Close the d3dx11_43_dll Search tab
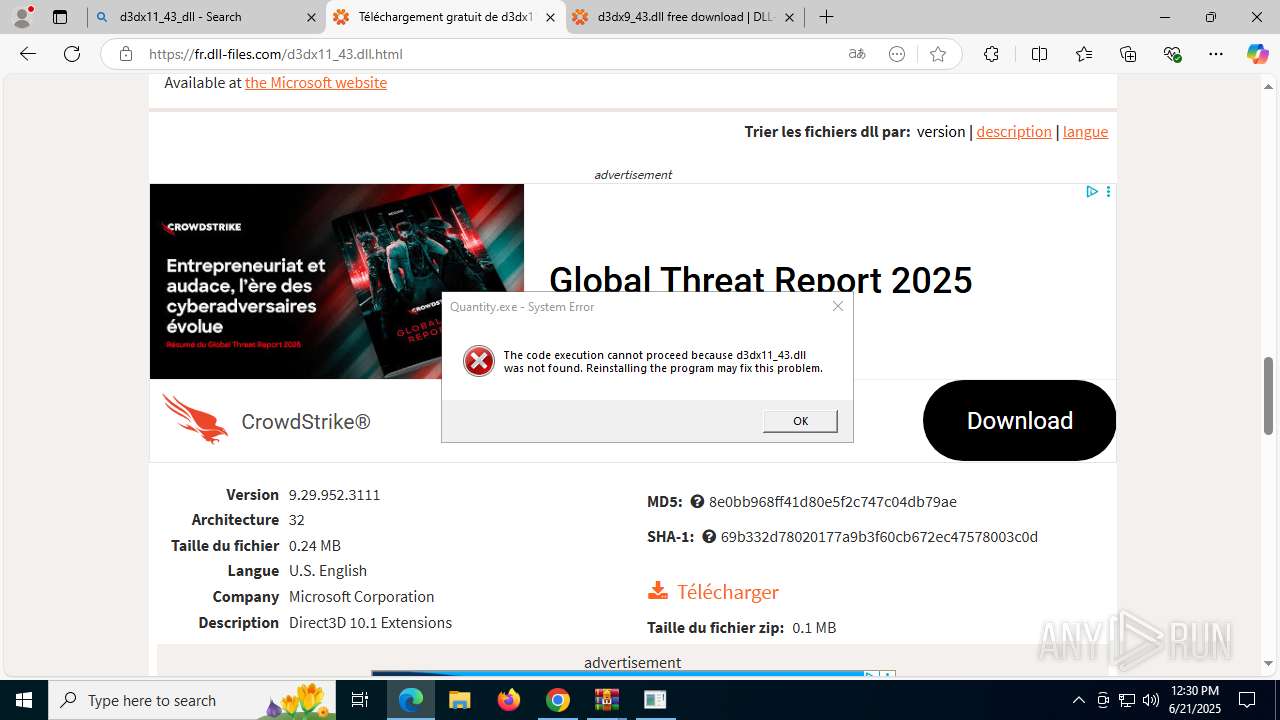Screen dimensions: 1280x720 click(311, 17)
